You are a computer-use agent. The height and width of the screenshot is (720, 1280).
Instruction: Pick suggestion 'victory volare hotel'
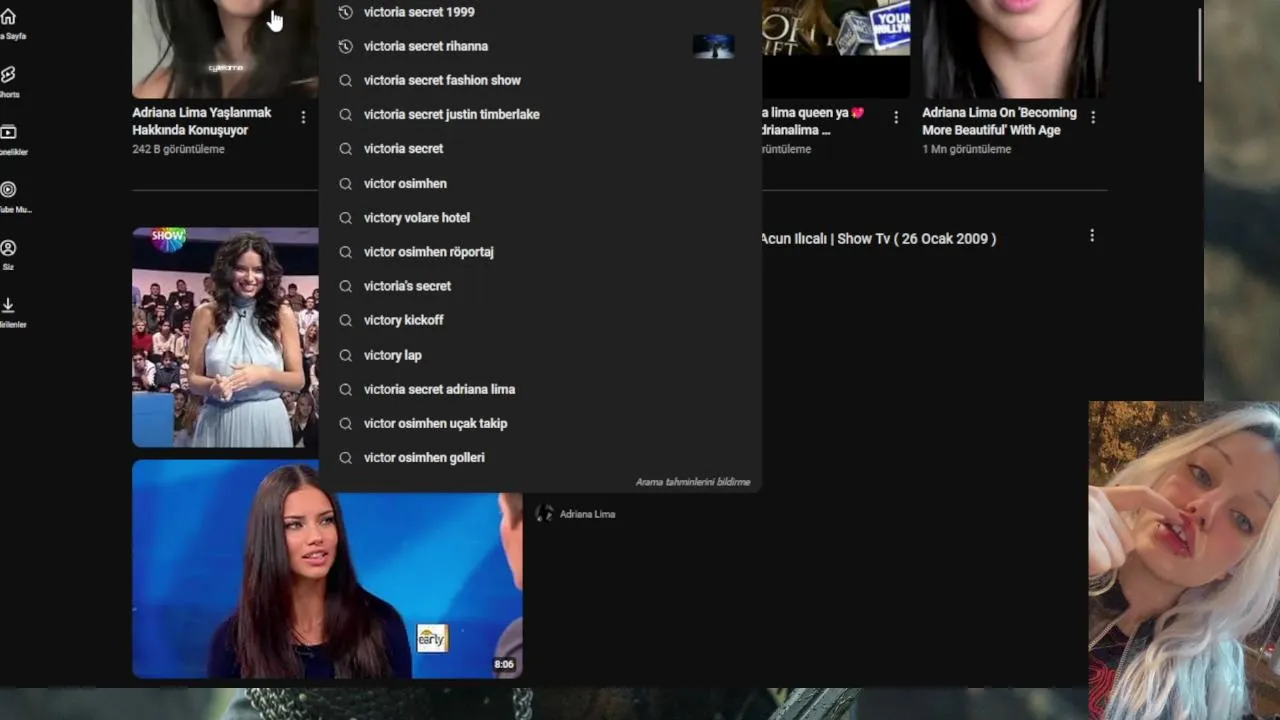tap(540, 217)
